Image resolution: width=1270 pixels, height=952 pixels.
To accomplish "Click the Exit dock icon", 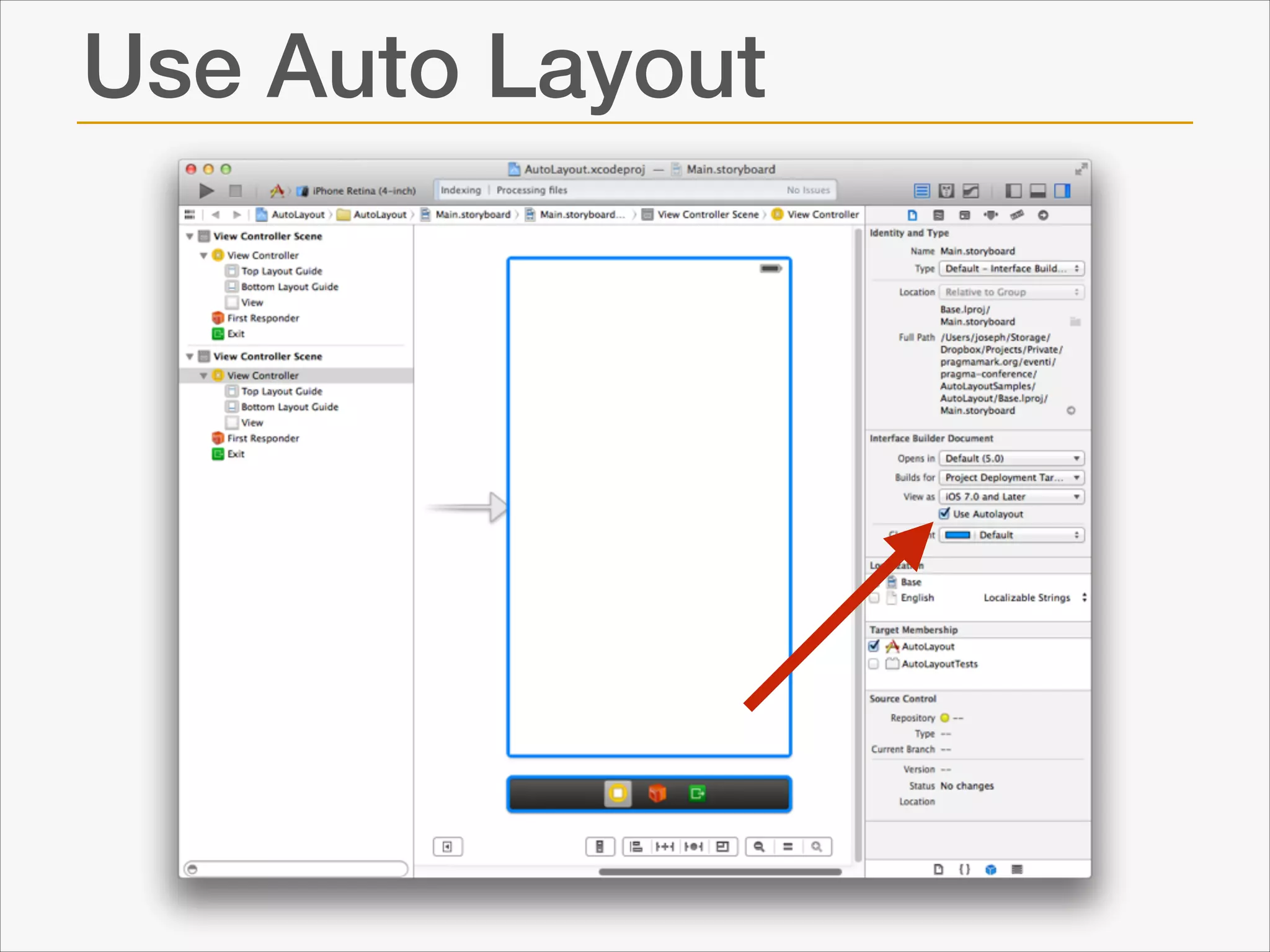I will (697, 793).
